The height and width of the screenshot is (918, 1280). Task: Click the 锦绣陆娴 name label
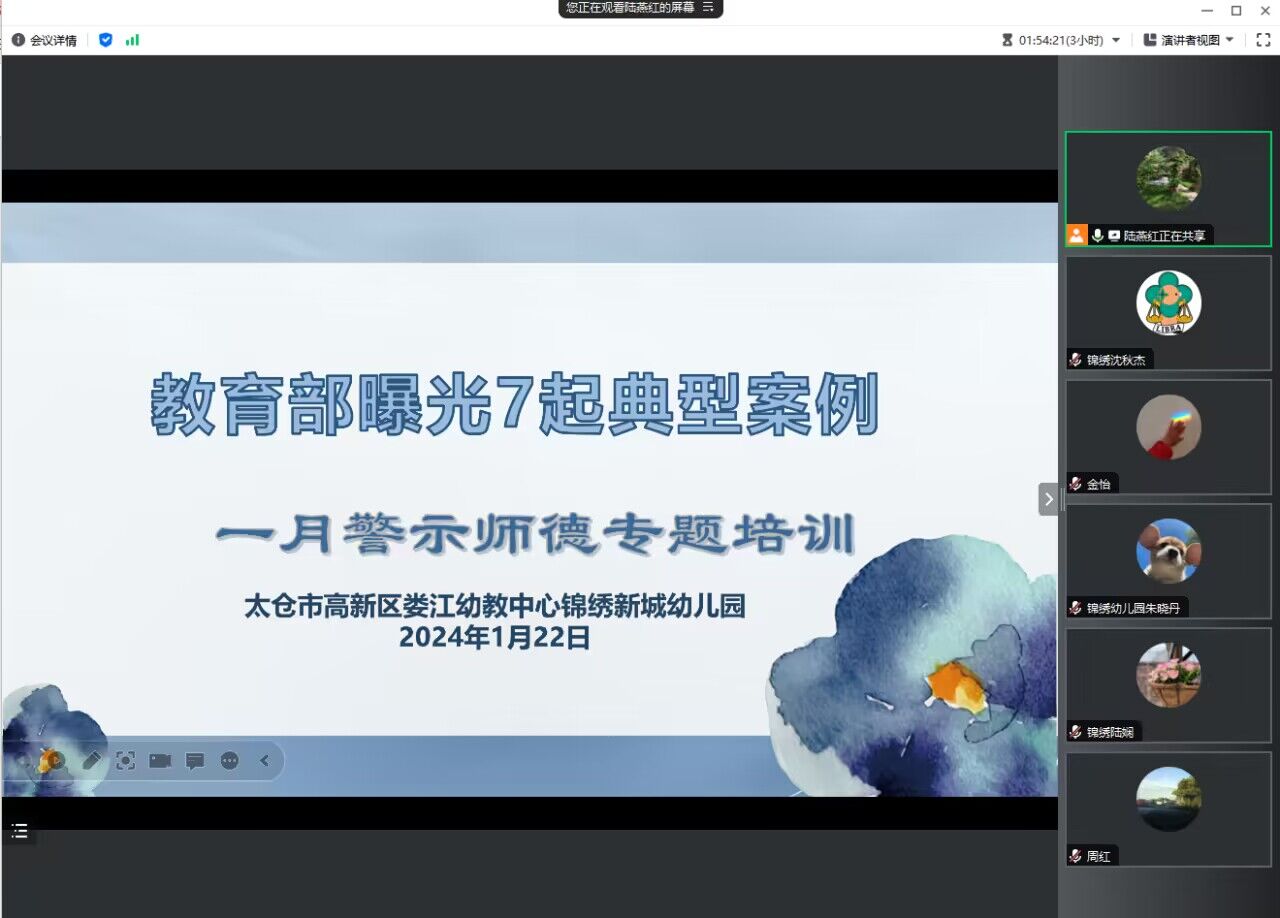[1110, 732]
